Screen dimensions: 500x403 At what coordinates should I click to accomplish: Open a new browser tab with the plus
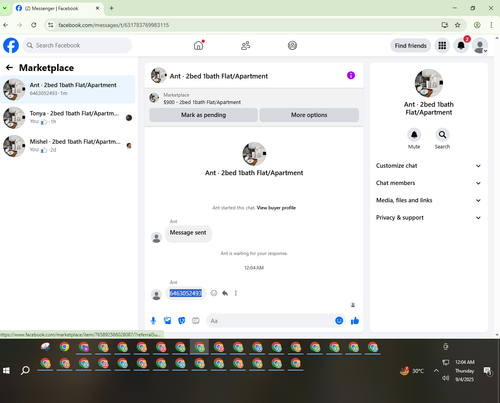(112, 8)
